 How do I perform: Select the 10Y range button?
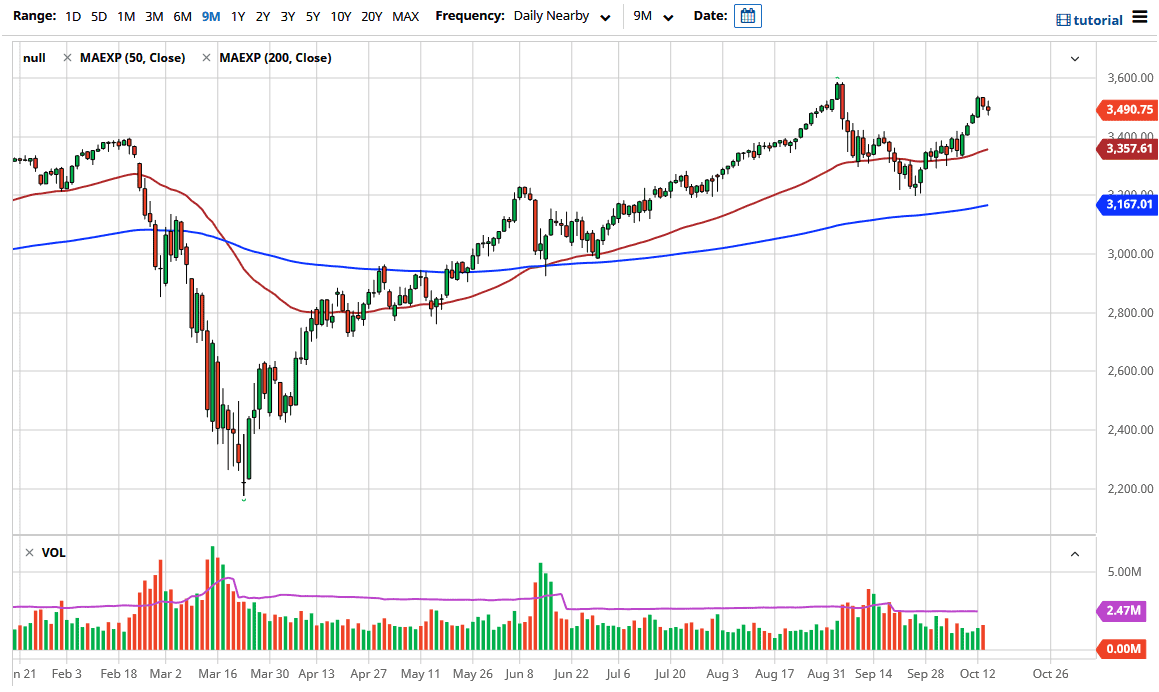point(340,16)
